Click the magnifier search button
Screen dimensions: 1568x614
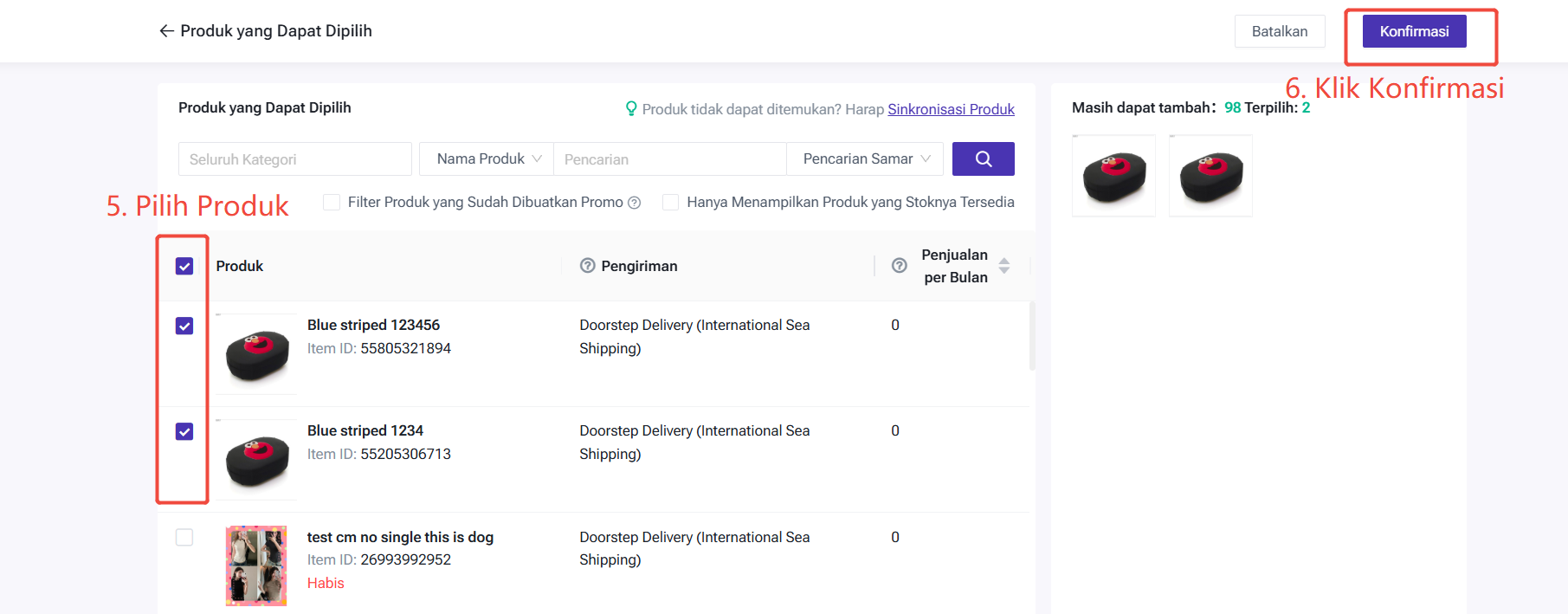983,159
